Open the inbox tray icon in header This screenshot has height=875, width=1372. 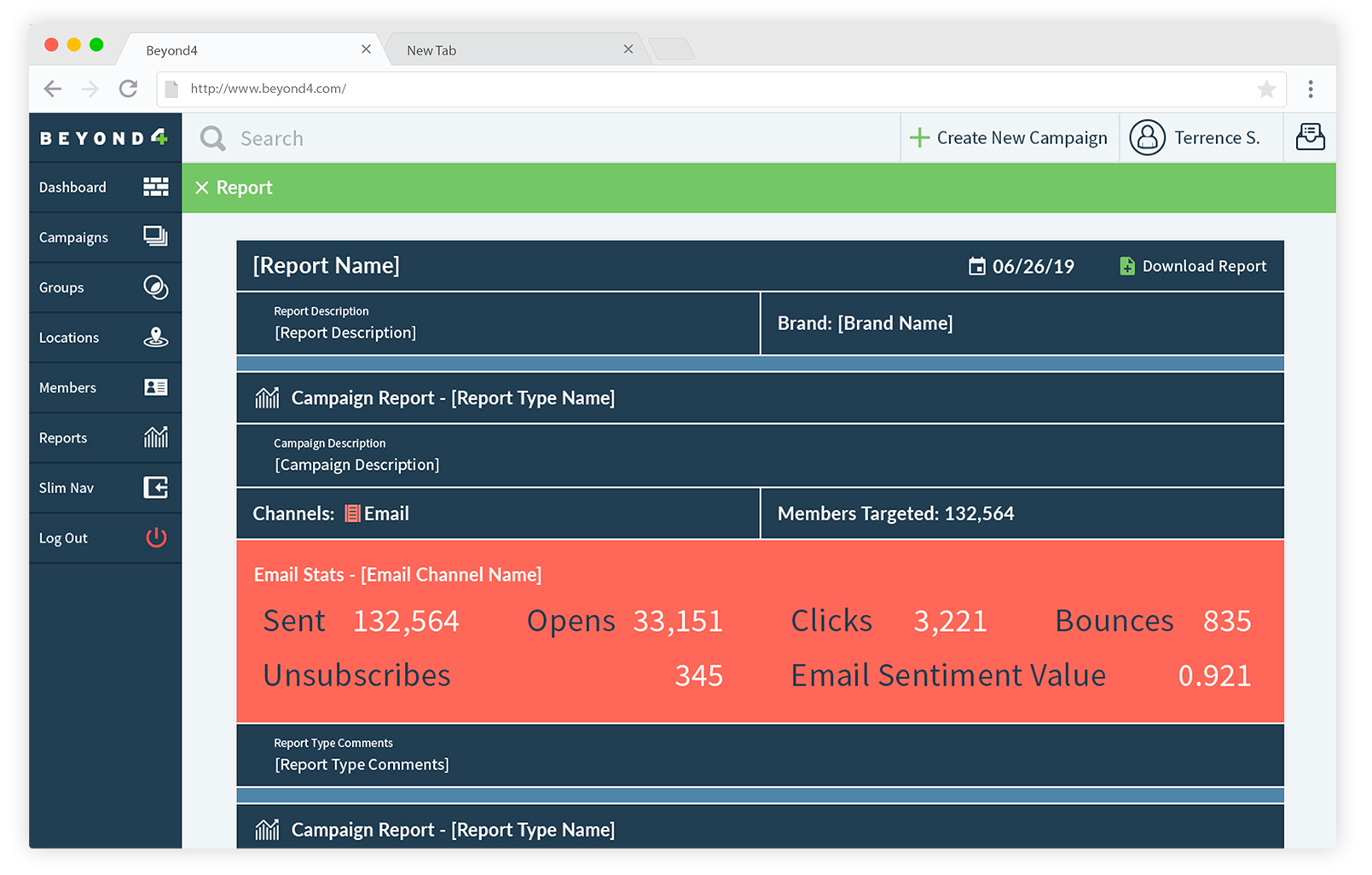click(1311, 137)
